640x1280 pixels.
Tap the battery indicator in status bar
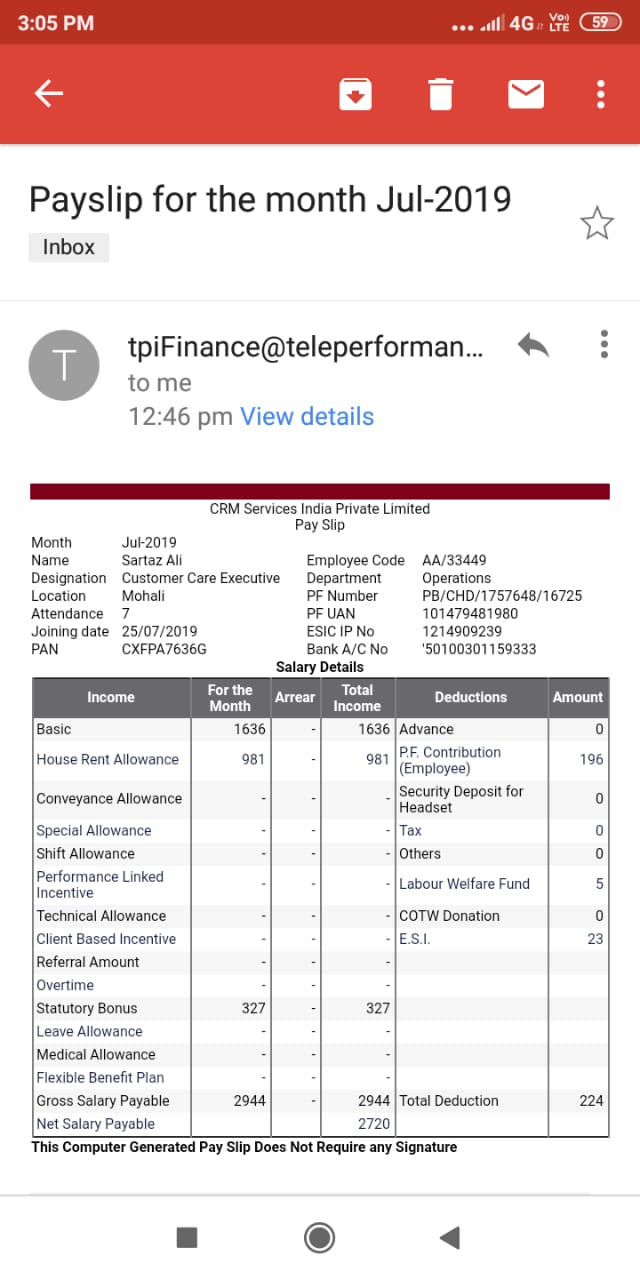(x=600, y=22)
